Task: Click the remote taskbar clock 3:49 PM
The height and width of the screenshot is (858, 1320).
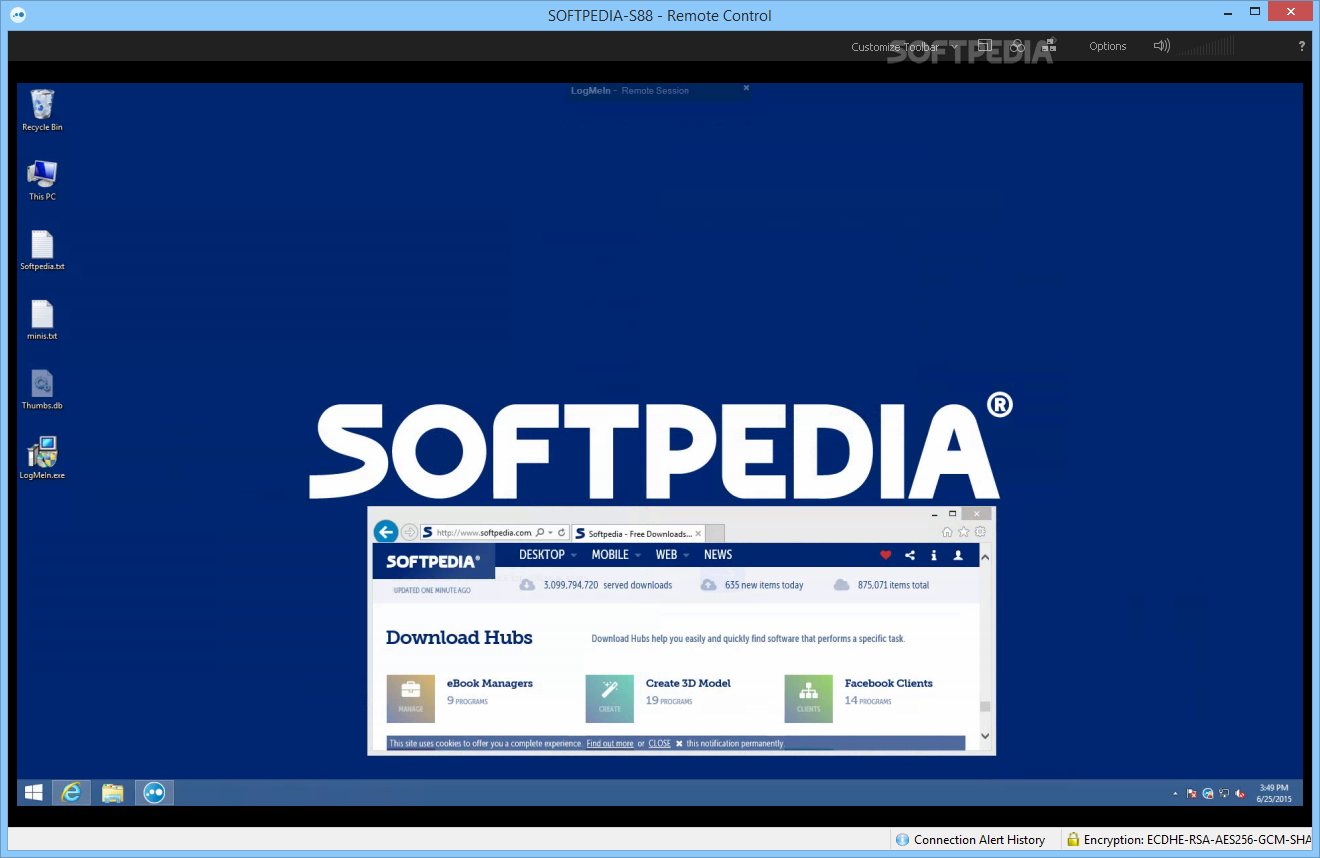Action: click(x=1274, y=793)
